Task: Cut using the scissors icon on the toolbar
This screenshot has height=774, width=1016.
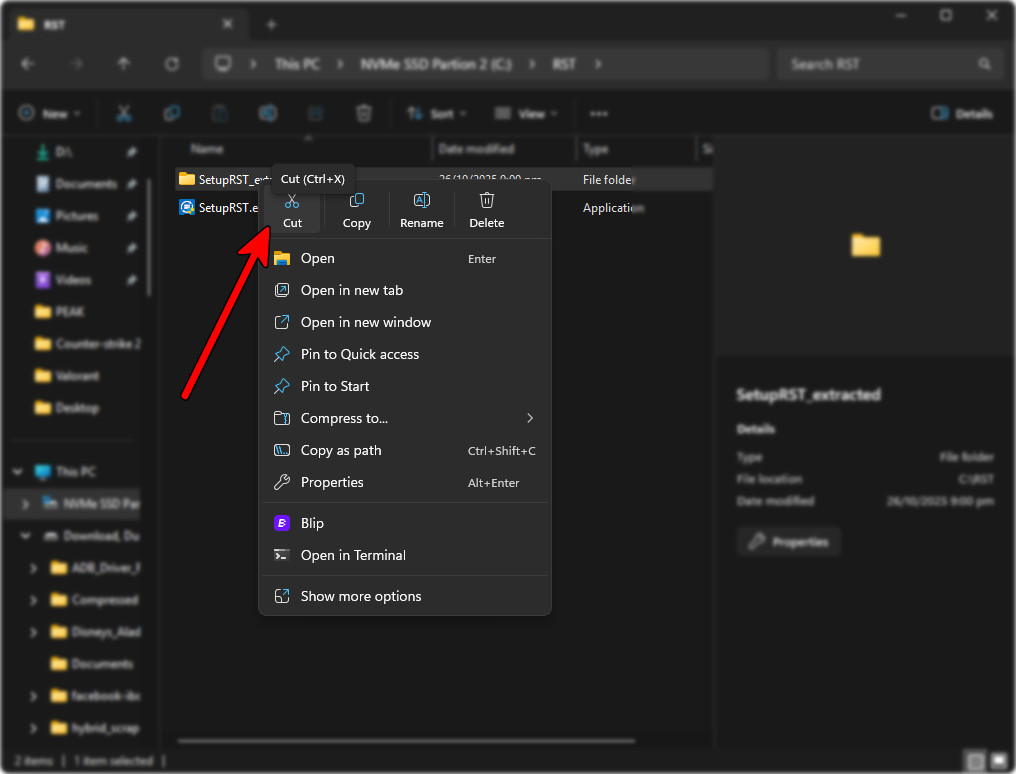Action: click(x=123, y=113)
